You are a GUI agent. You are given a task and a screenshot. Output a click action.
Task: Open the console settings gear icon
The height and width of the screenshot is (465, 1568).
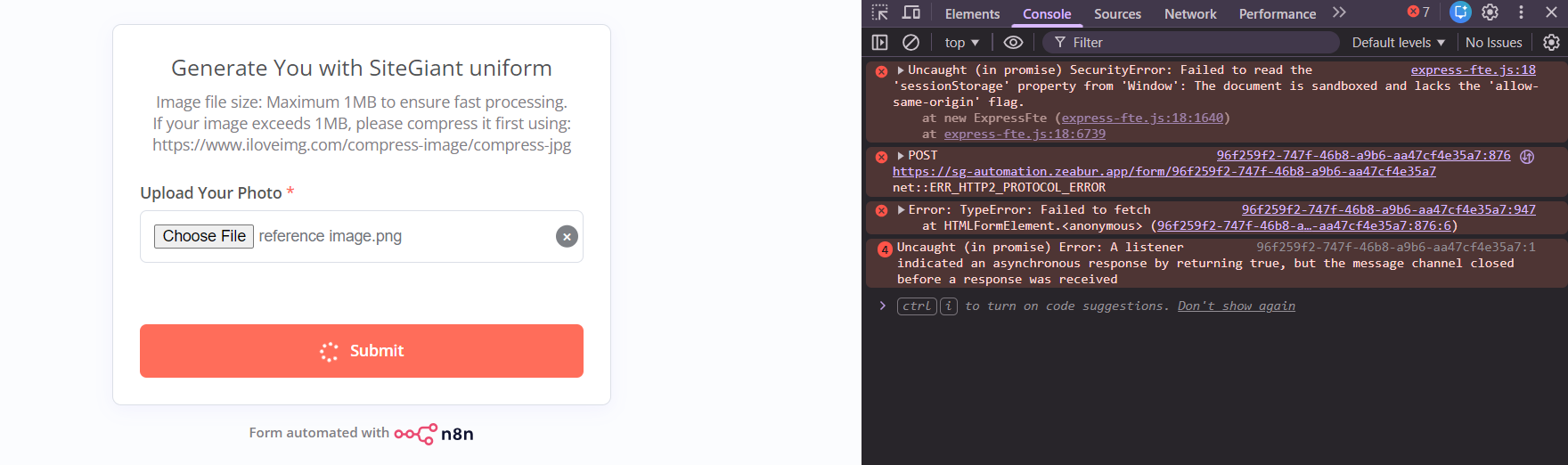1551,42
